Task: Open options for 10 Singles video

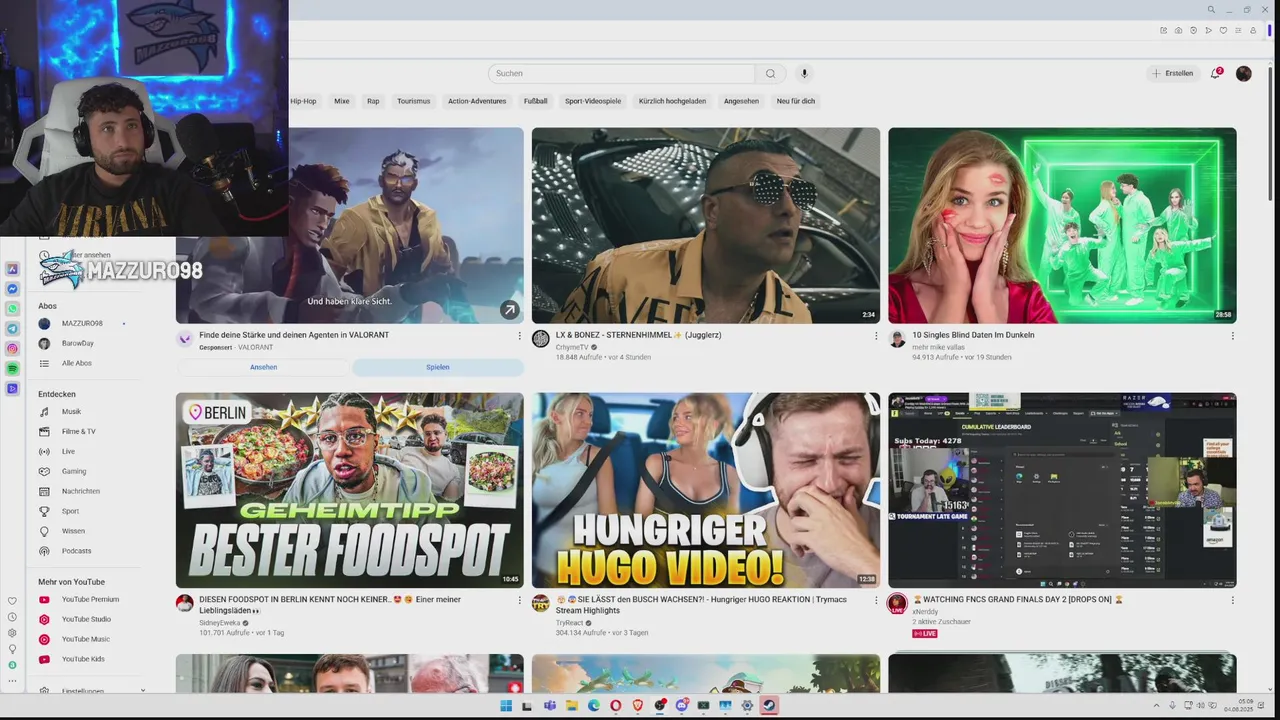Action: point(1232,336)
